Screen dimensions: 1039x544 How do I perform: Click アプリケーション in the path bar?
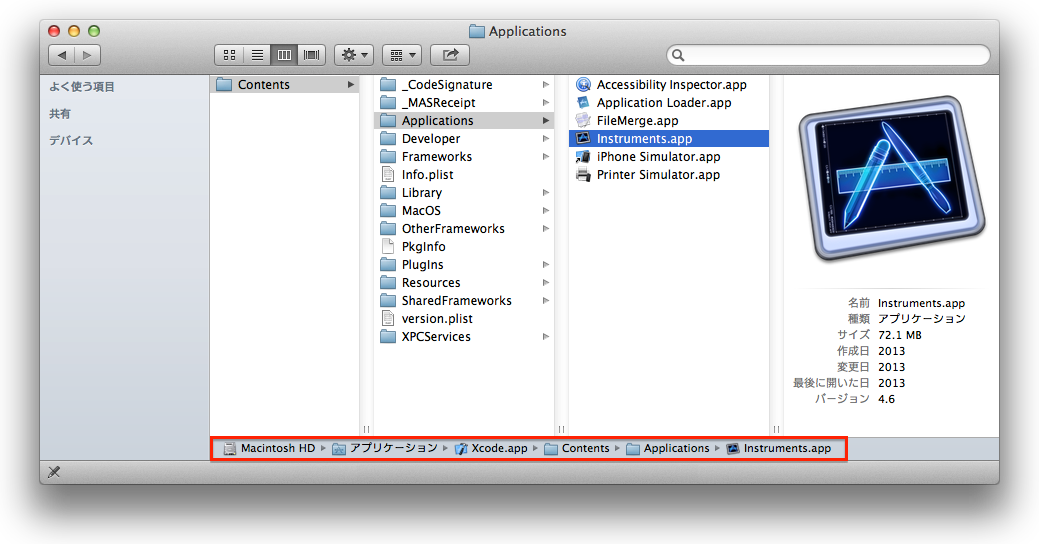click(x=385, y=449)
